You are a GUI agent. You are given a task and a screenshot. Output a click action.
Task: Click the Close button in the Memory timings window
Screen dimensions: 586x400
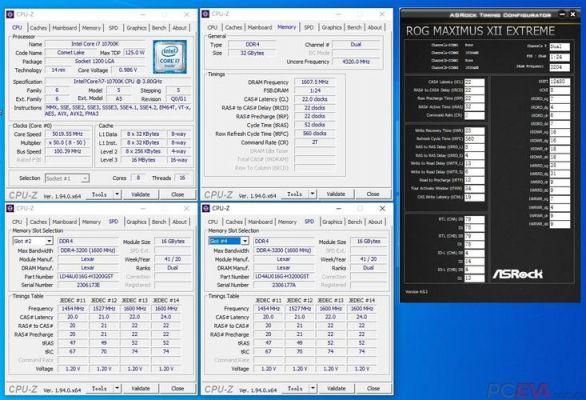pos(373,194)
